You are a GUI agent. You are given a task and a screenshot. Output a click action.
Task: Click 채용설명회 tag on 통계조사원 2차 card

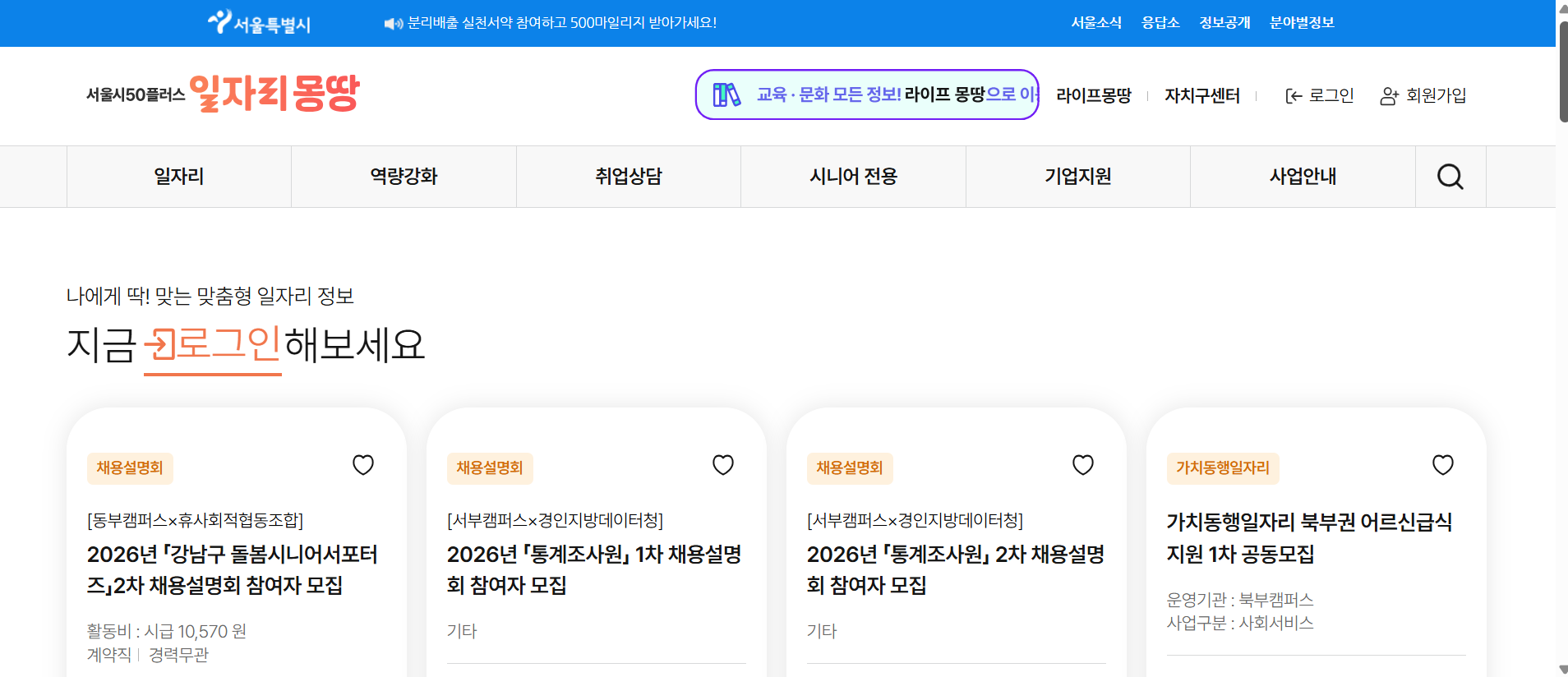click(x=850, y=468)
